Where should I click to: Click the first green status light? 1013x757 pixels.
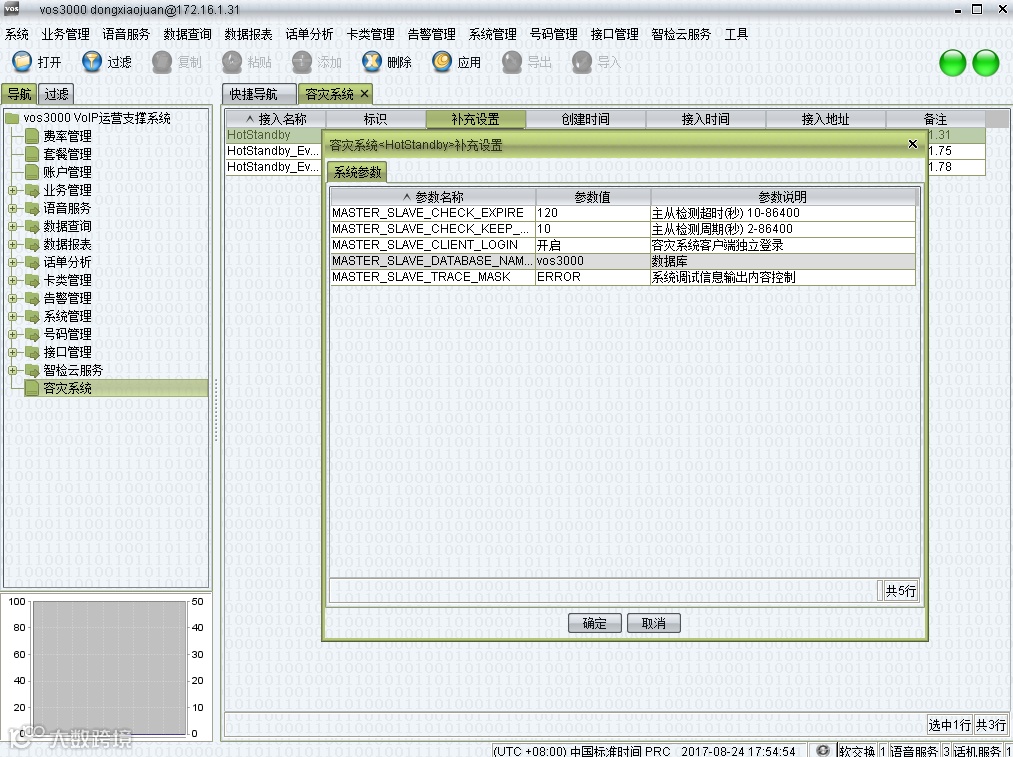click(952, 63)
